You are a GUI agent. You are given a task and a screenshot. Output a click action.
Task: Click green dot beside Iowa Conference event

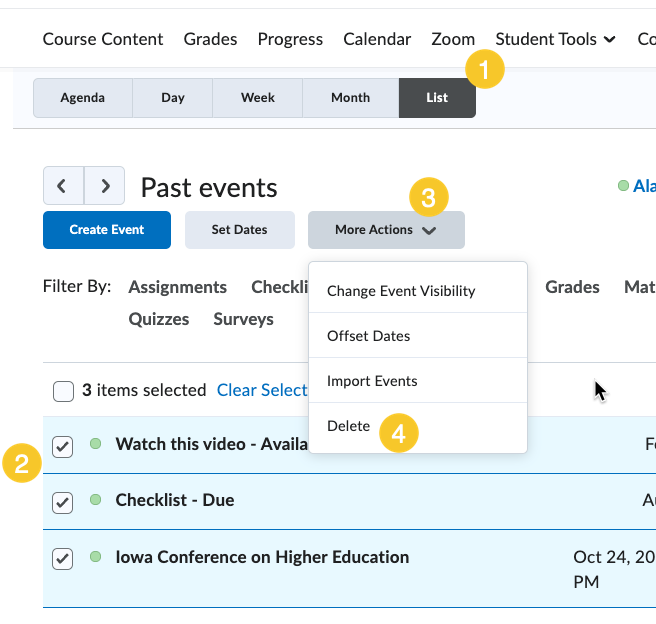pos(96,556)
